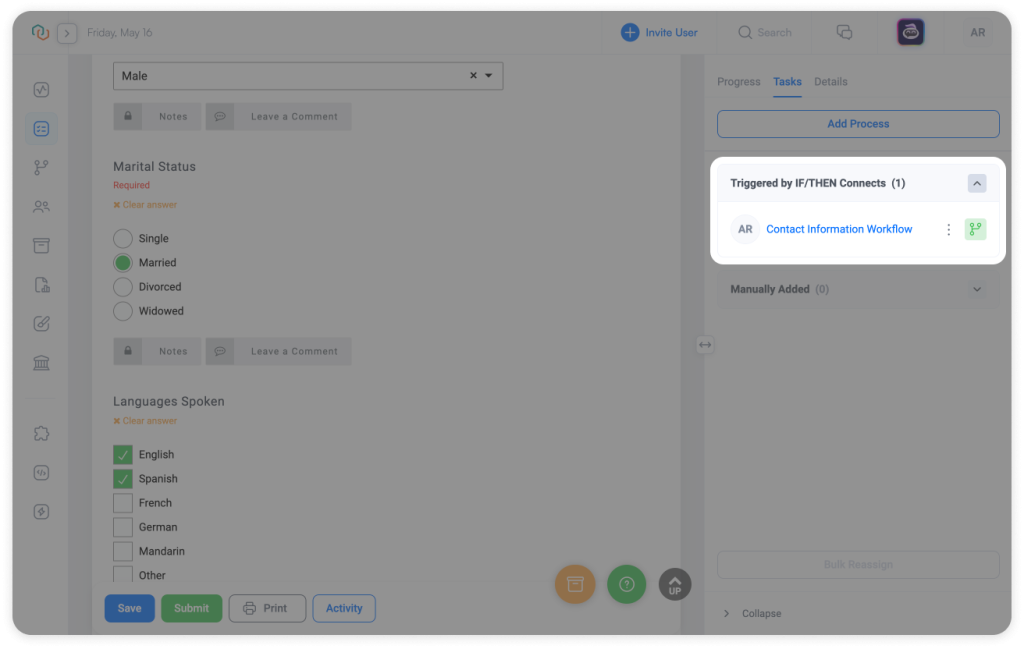Expand the Manually Added section

977,289
